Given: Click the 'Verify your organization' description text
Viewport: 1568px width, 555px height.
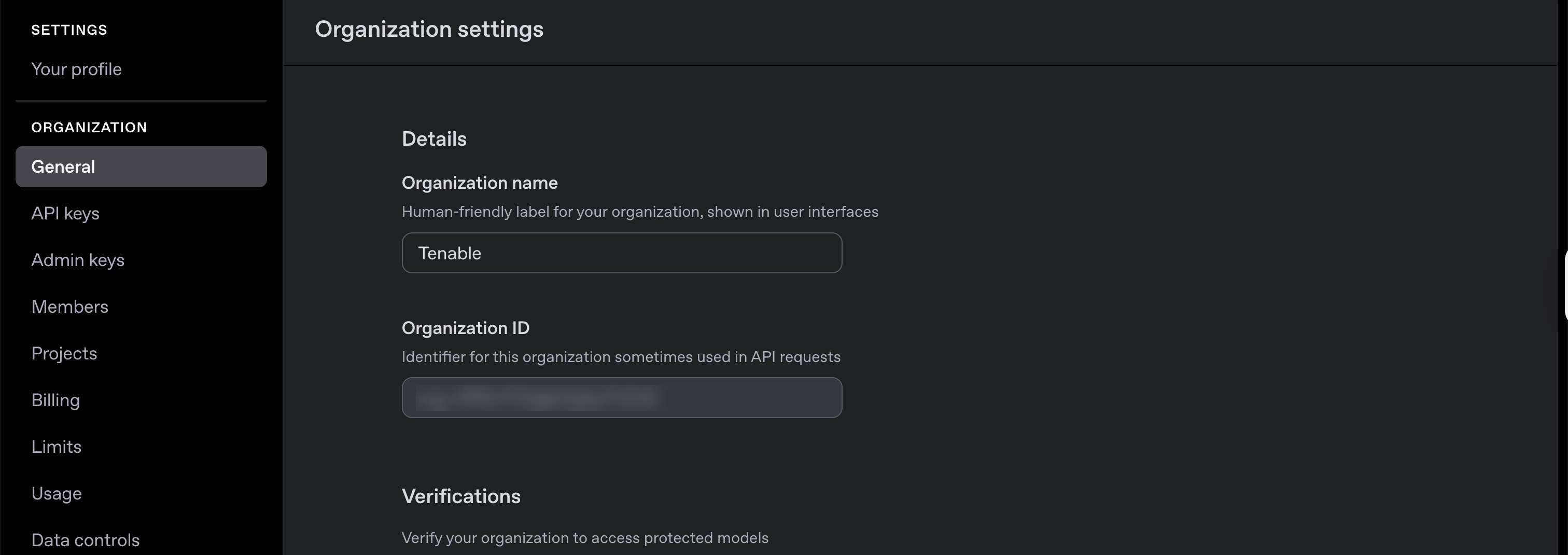Looking at the screenshot, I should coord(584,538).
